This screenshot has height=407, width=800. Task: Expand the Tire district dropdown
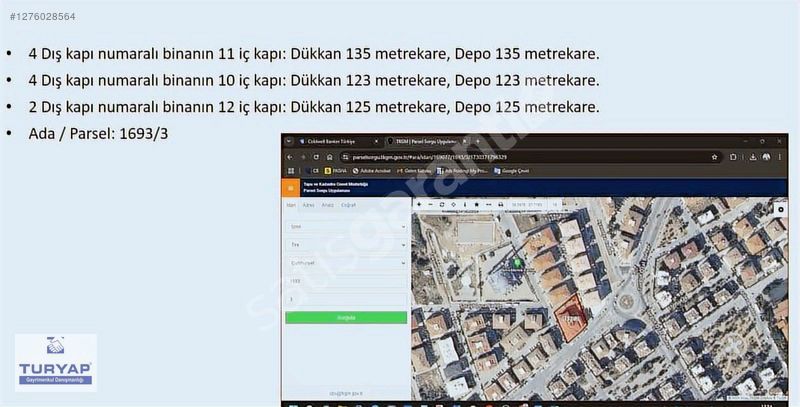coord(346,245)
